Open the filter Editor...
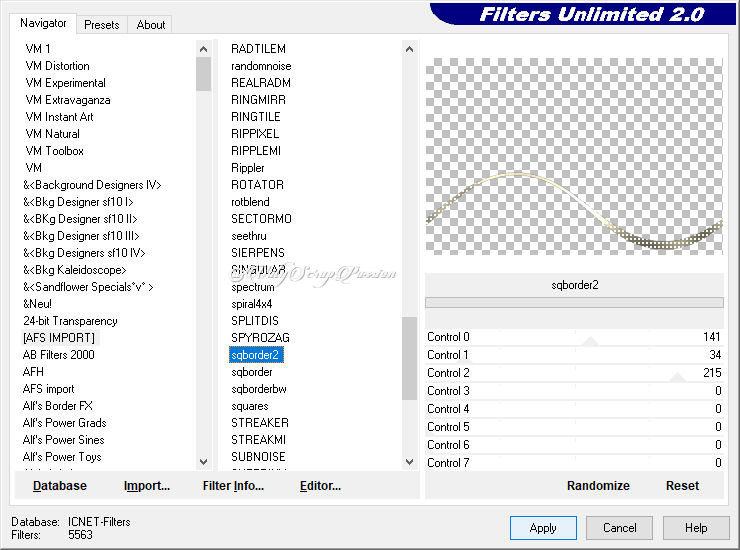This screenshot has width=740, height=550. tap(320, 486)
